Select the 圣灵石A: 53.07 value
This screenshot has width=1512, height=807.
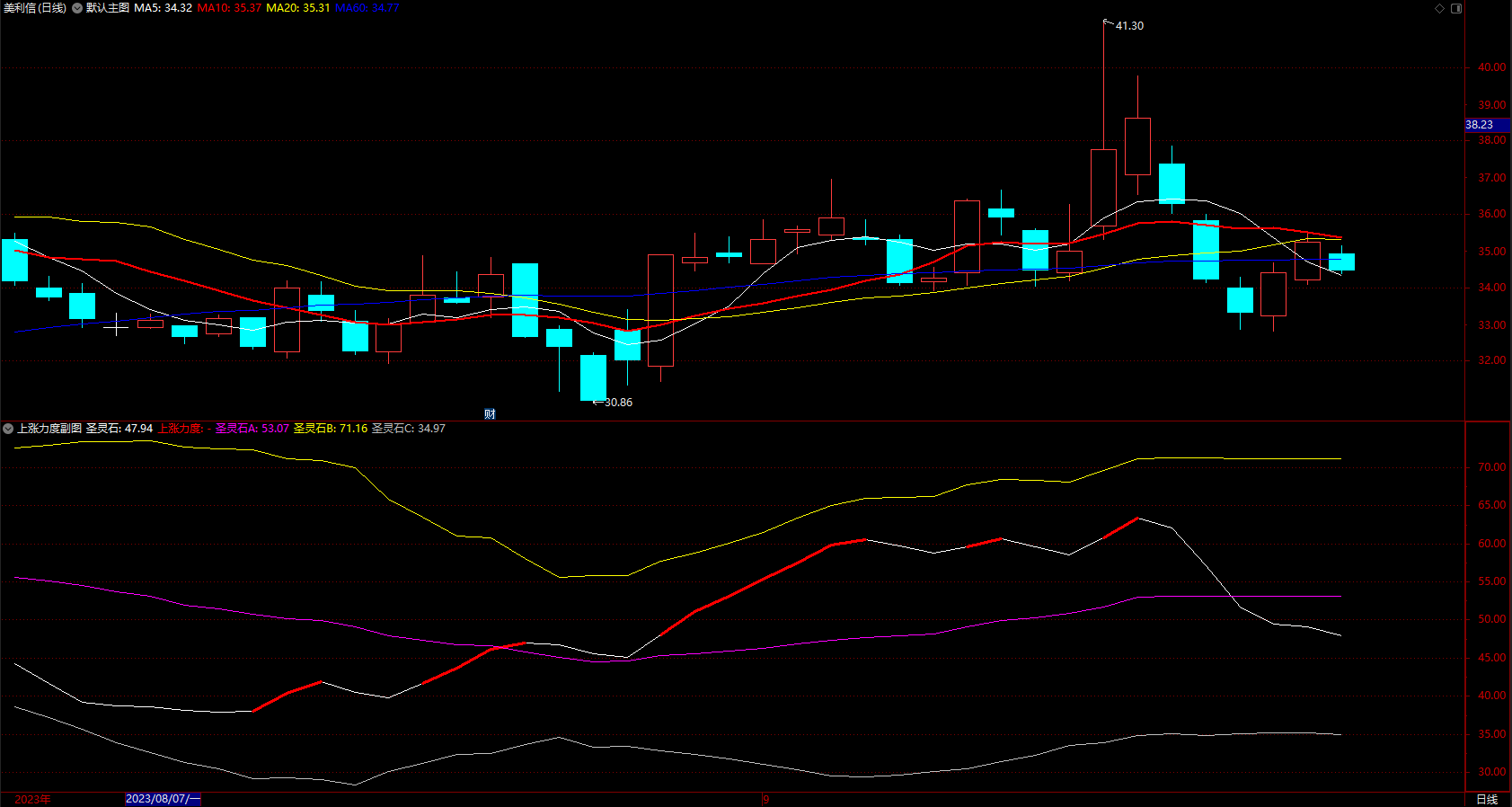click(252, 429)
